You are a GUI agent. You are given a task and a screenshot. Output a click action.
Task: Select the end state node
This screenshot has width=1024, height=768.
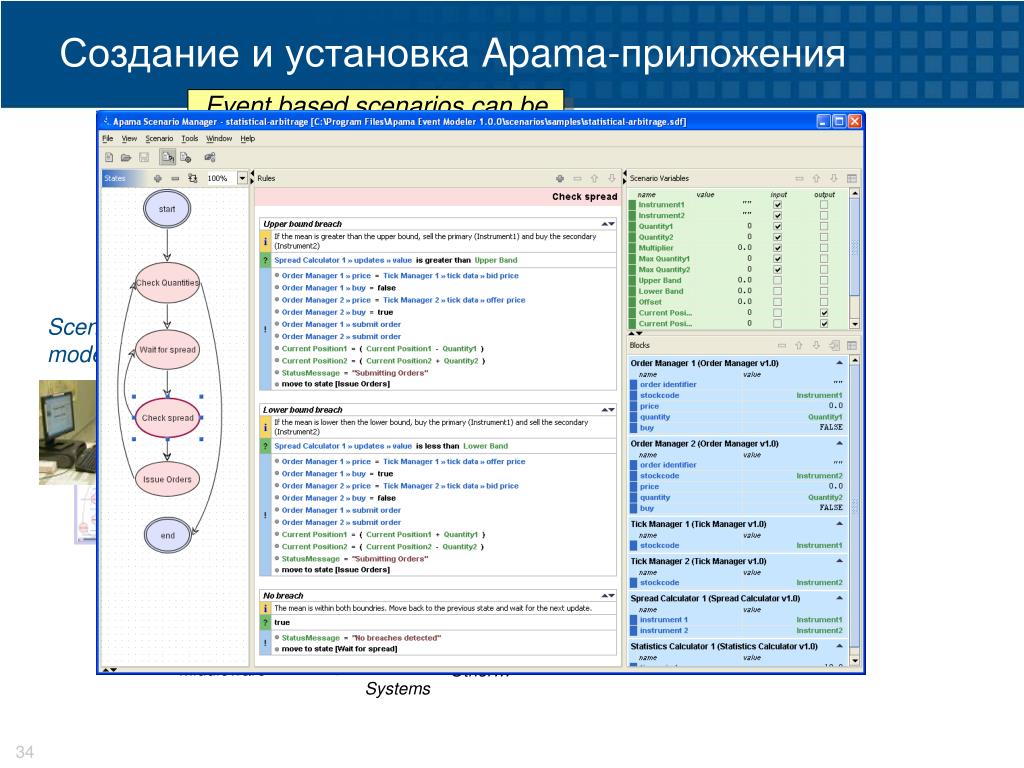click(x=167, y=536)
